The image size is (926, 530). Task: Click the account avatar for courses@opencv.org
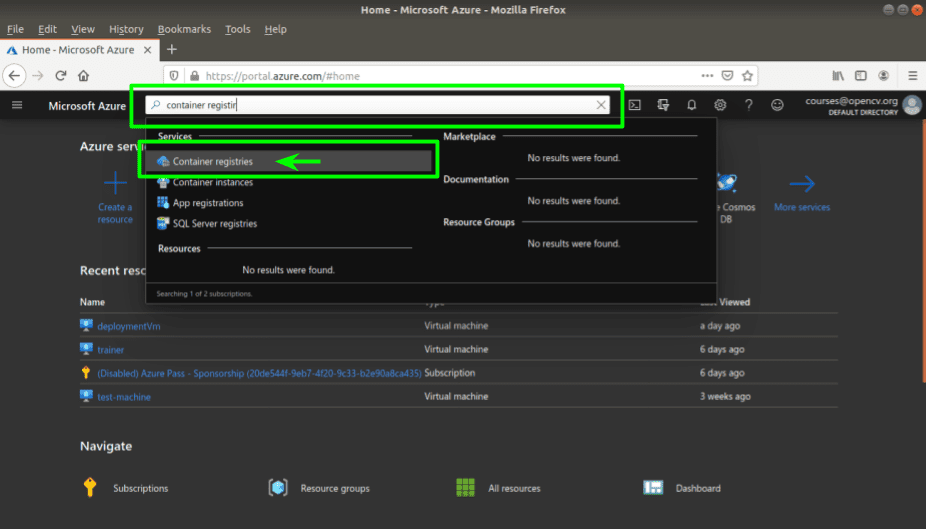coord(912,105)
